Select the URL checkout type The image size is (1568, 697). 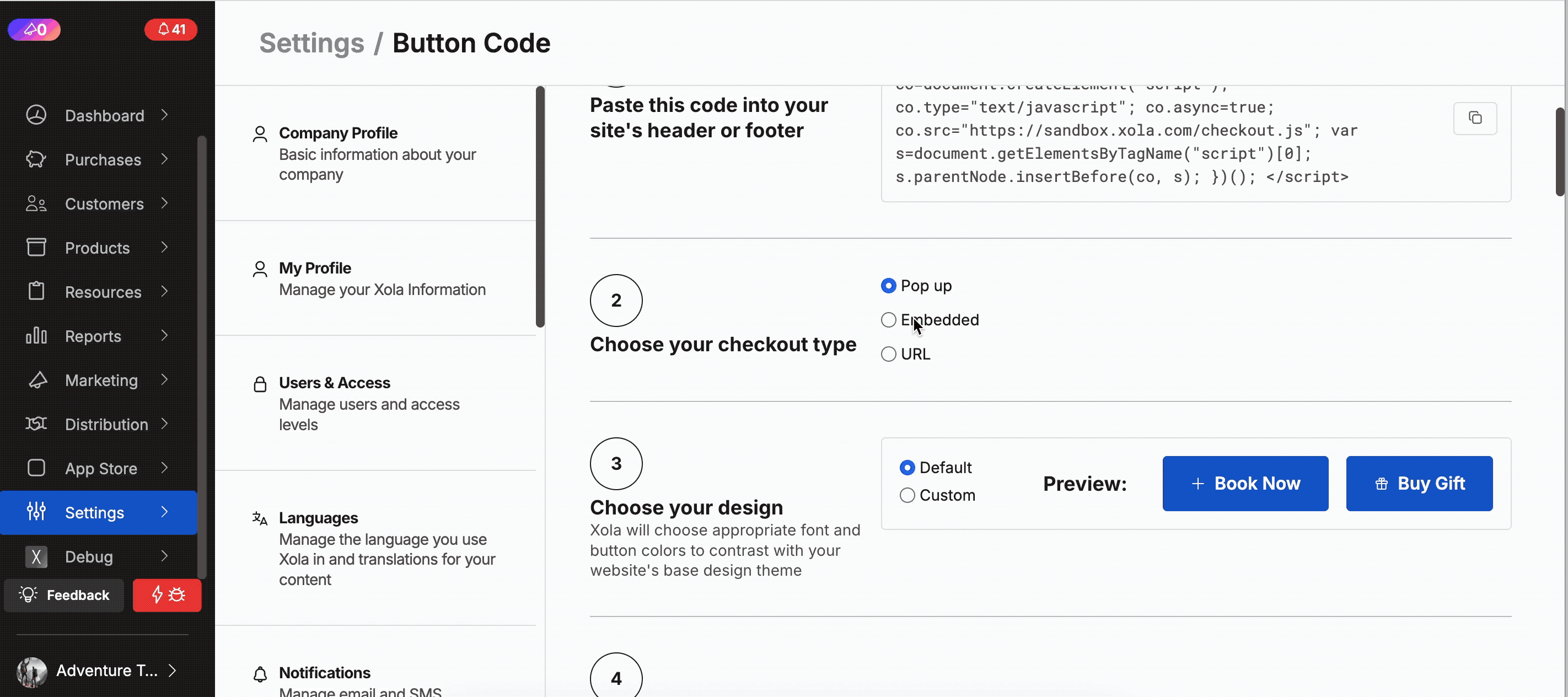(889, 353)
